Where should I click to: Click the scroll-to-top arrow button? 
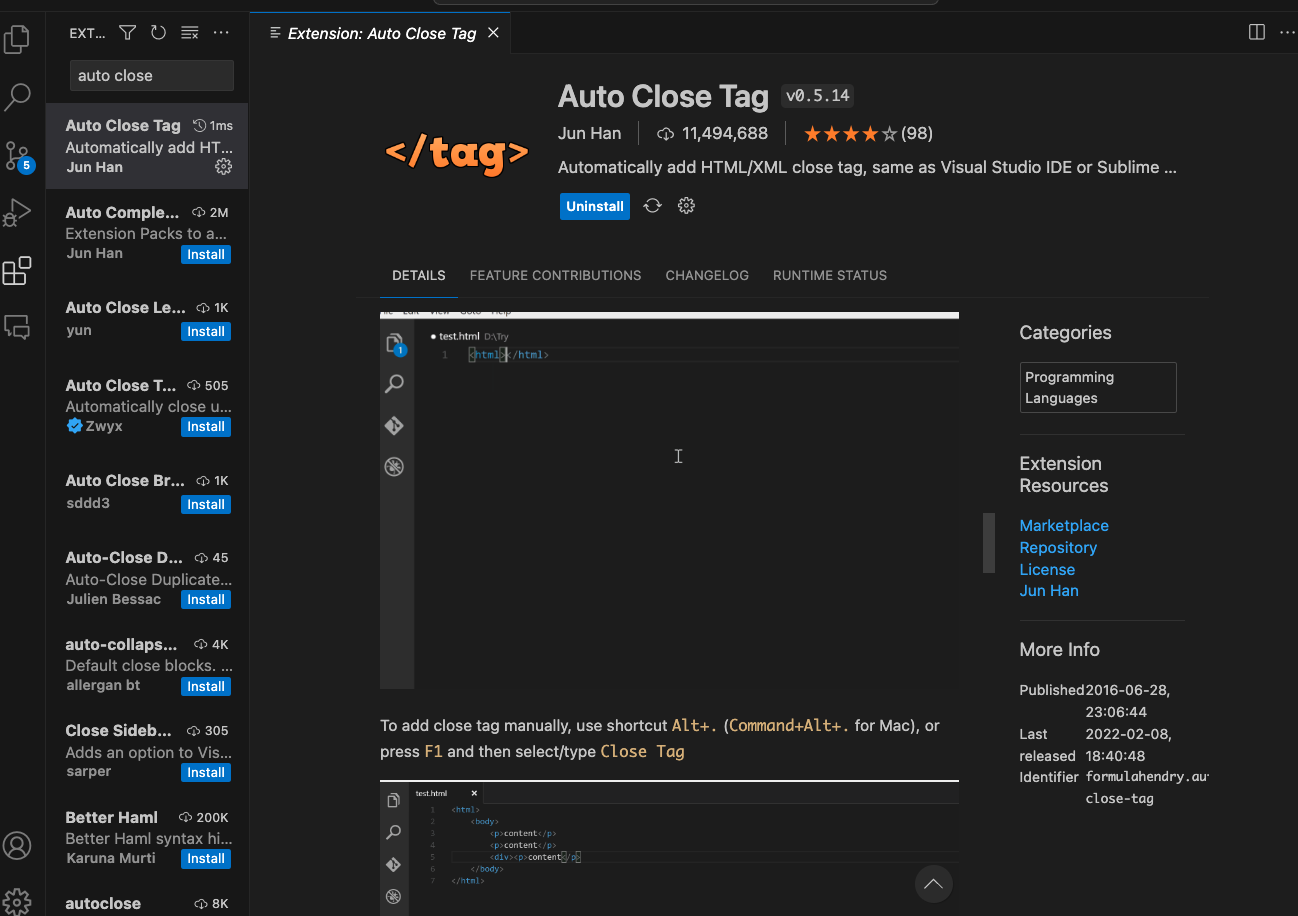[x=933, y=883]
